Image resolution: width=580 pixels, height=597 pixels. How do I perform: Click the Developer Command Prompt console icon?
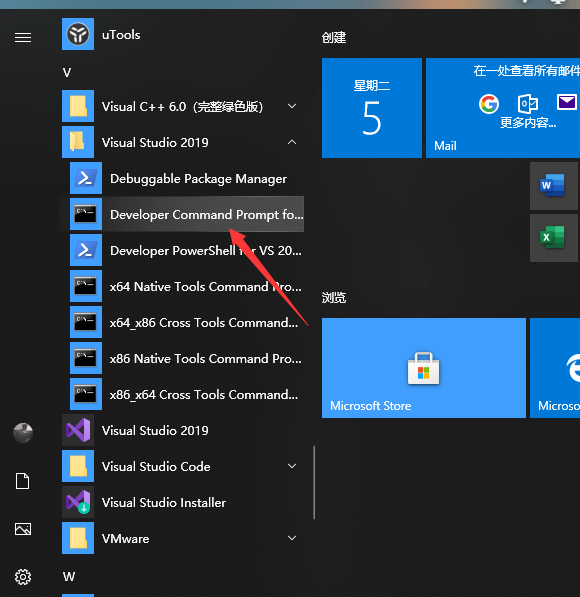(86, 214)
